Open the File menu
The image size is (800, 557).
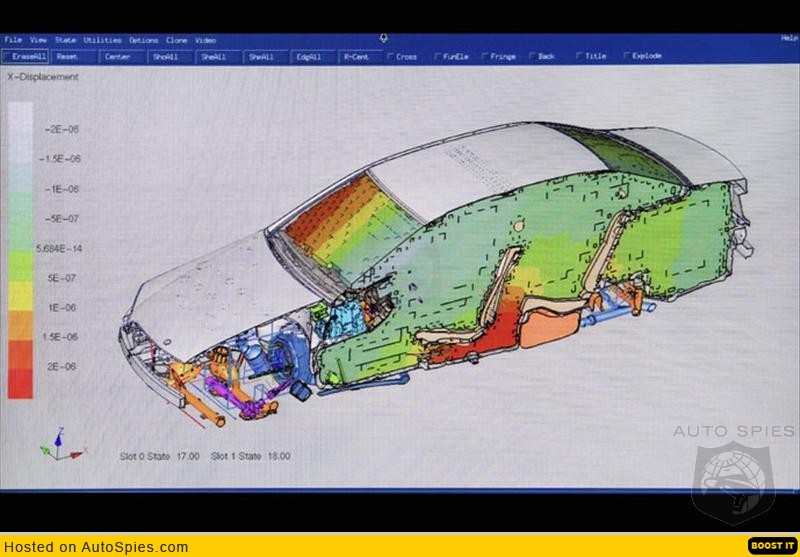[x=13, y=40]
